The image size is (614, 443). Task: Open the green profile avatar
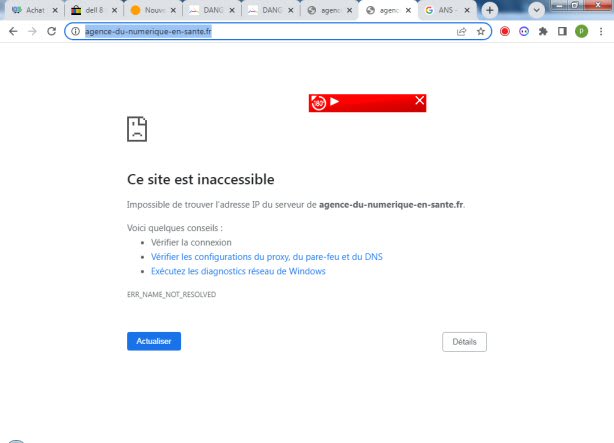pos(581,31)
